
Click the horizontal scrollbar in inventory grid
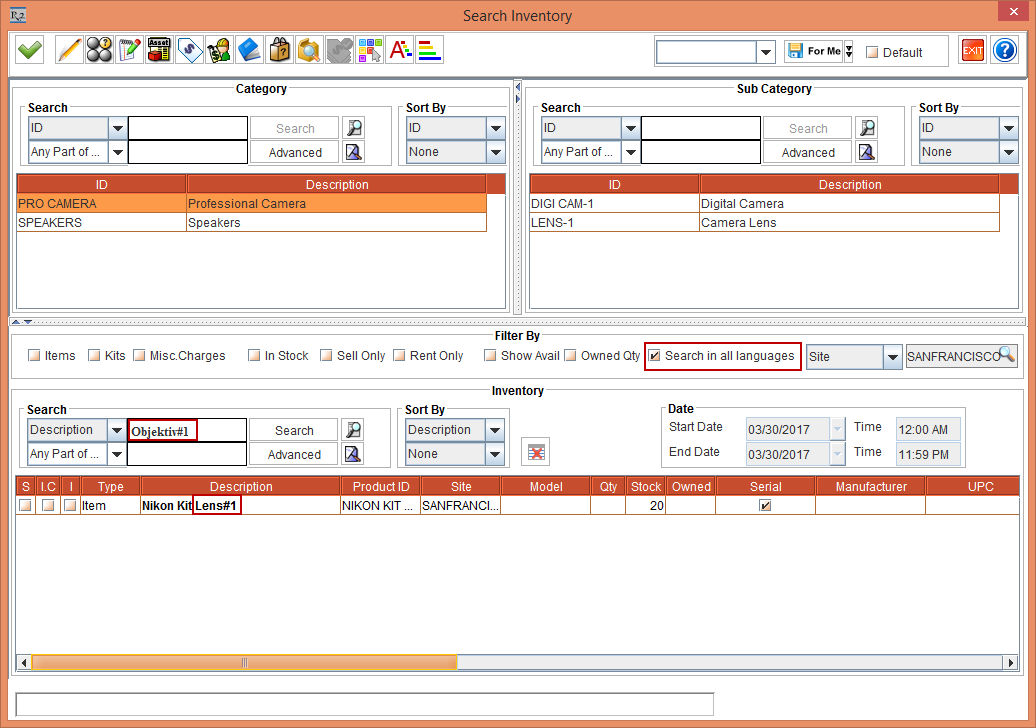(245, 662)
